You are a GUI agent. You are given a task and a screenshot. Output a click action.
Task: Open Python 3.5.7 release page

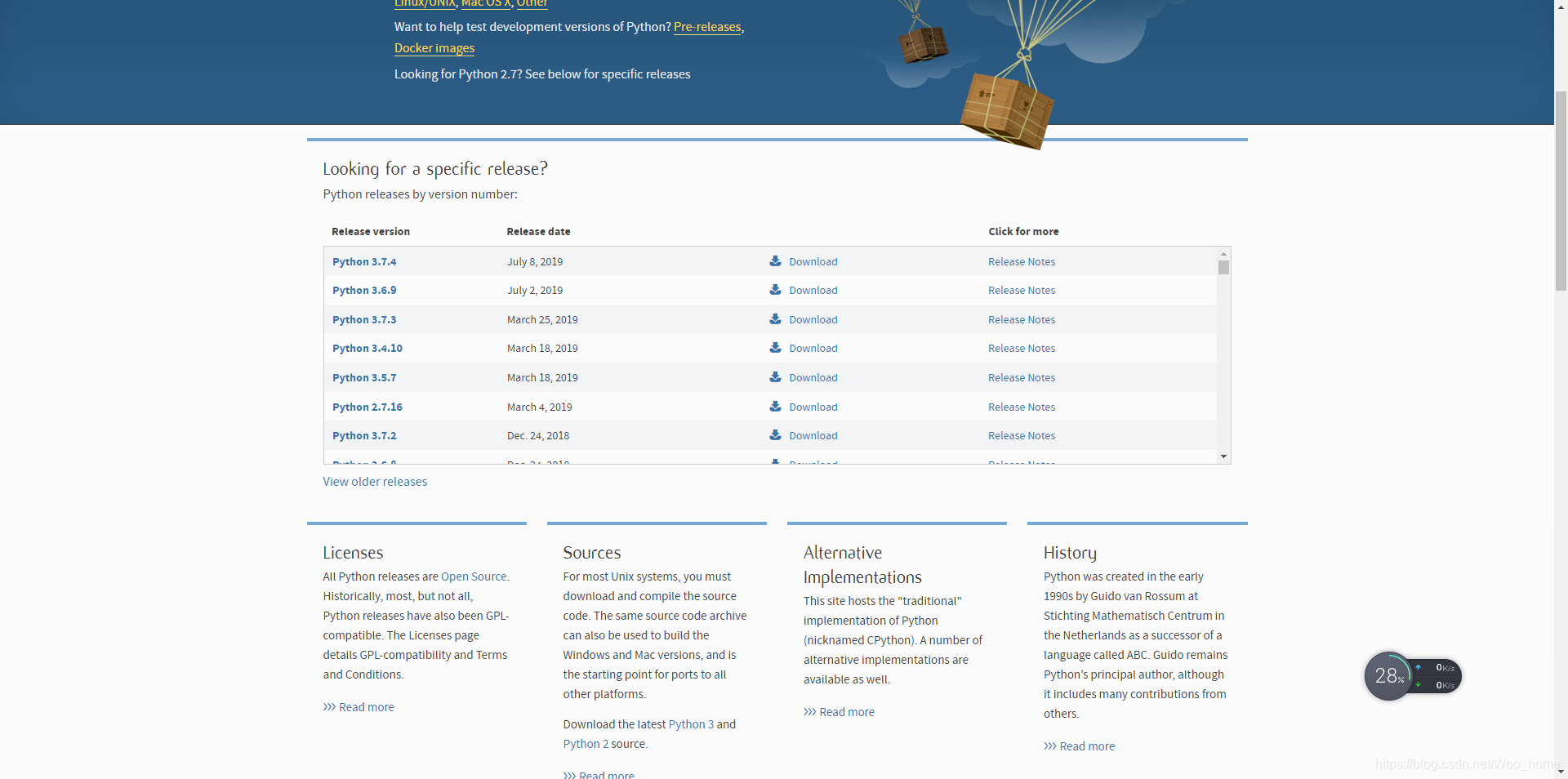pyautogui.click(x=364, y=378)
